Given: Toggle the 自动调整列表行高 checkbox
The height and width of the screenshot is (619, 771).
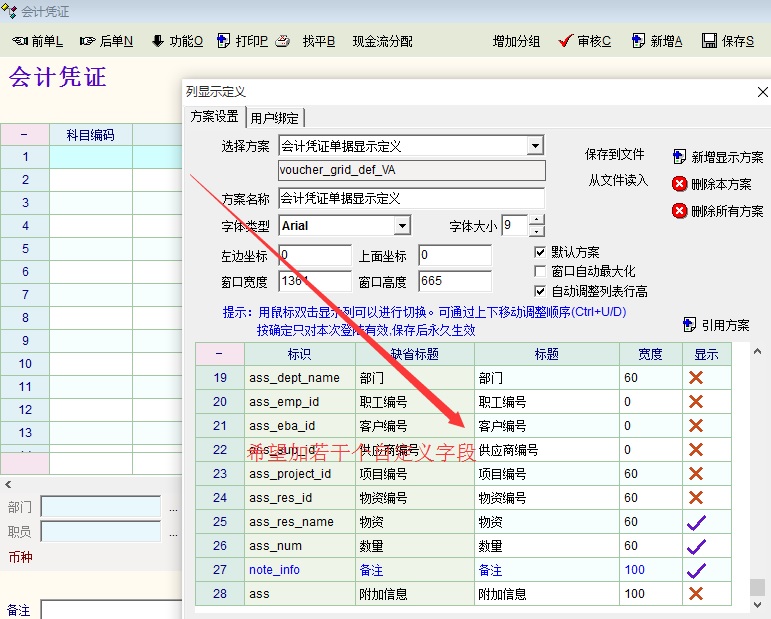Looking at the screenshot, I should point(541,292).
